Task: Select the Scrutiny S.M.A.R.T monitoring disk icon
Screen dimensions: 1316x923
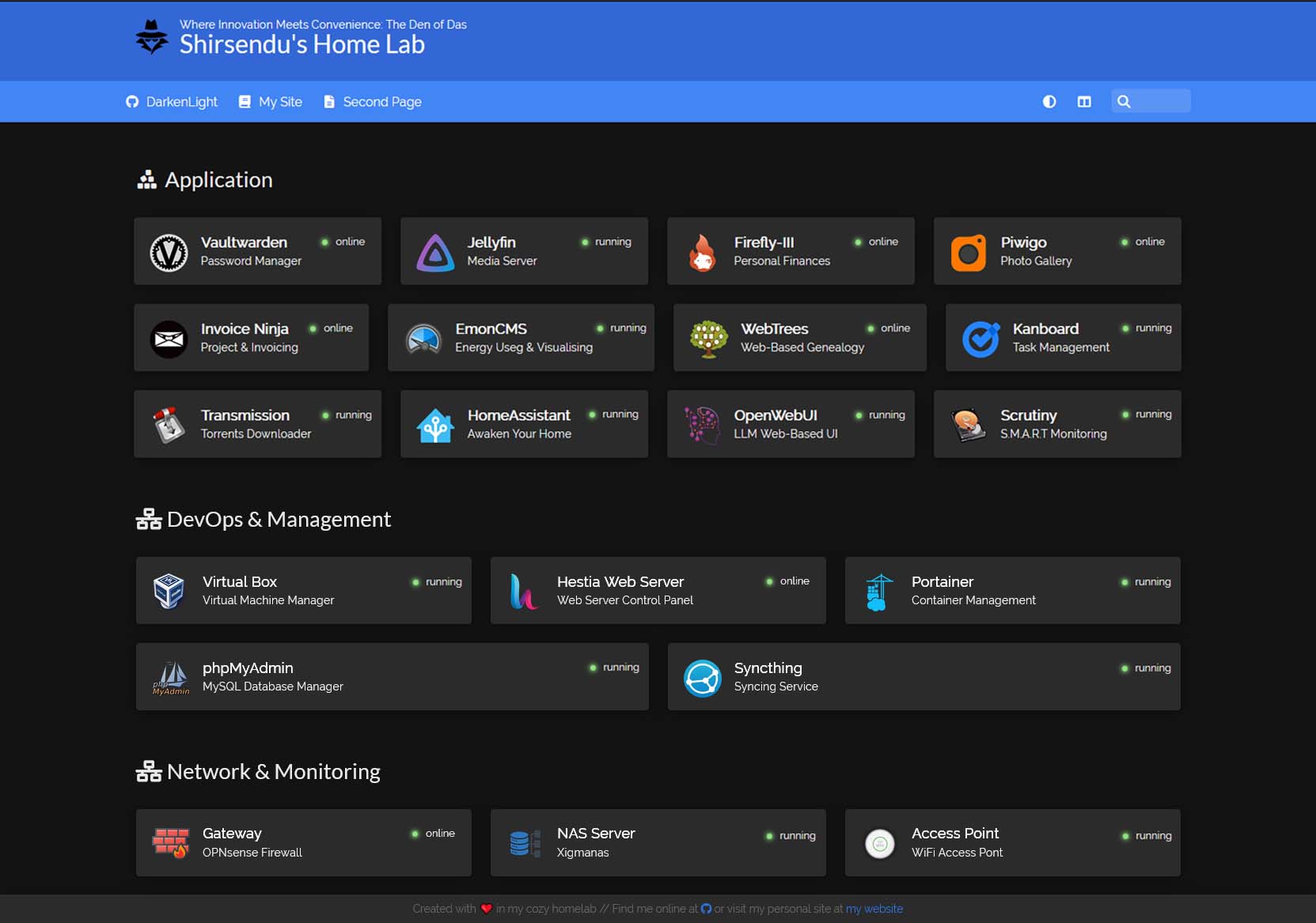Action: click(967, 424)
